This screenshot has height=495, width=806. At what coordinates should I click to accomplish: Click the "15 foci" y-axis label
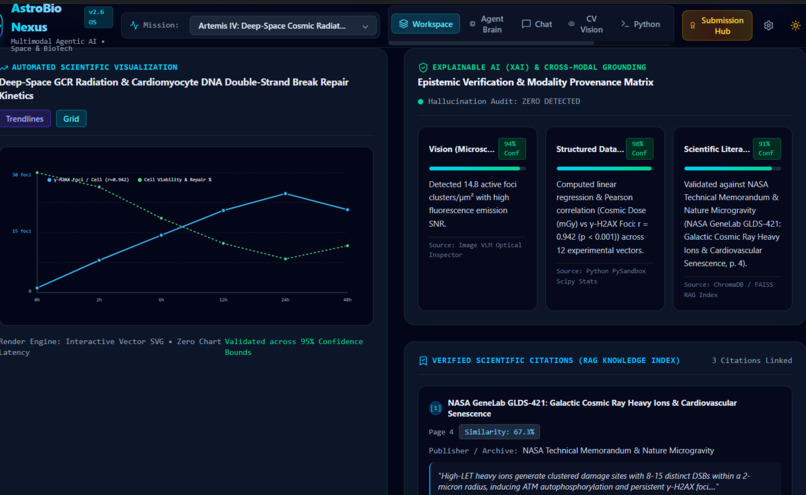pyautogui.click(x=22, y=231)
